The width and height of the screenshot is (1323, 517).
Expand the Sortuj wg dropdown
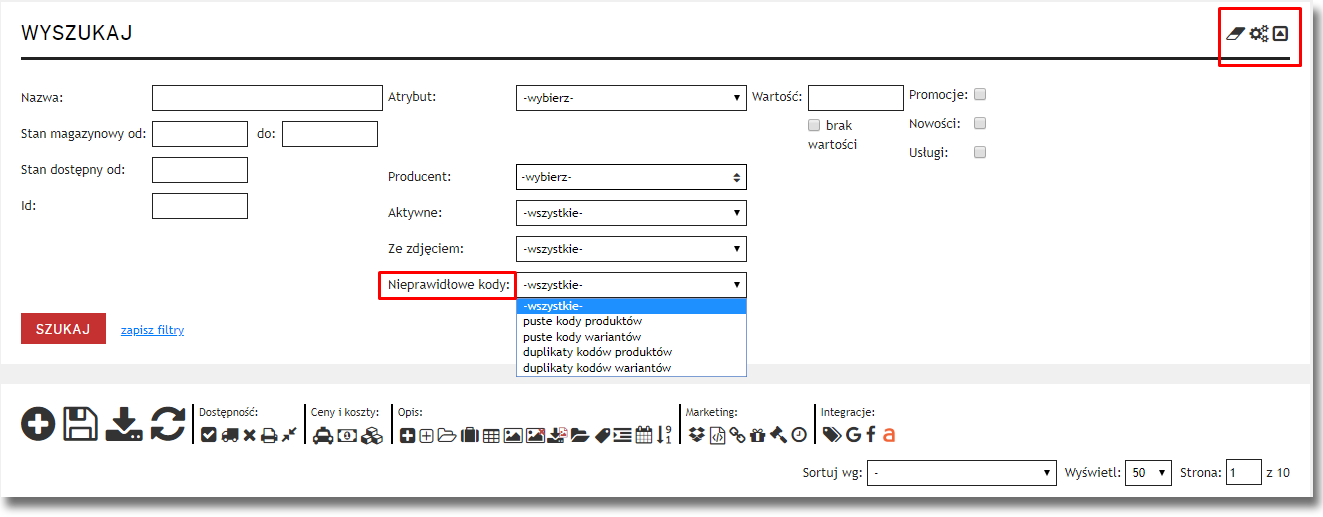coord(961,473)
